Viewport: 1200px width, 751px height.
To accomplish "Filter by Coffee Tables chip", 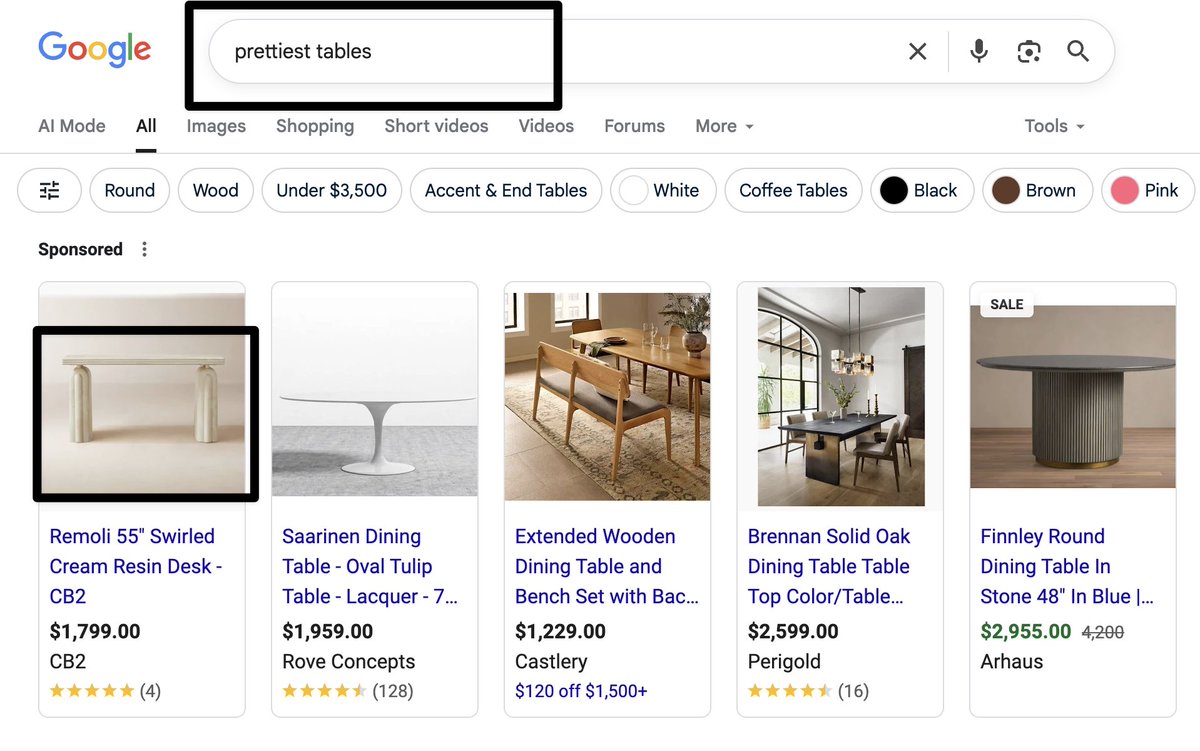I will pyautogui.click(x=793, y=190).
